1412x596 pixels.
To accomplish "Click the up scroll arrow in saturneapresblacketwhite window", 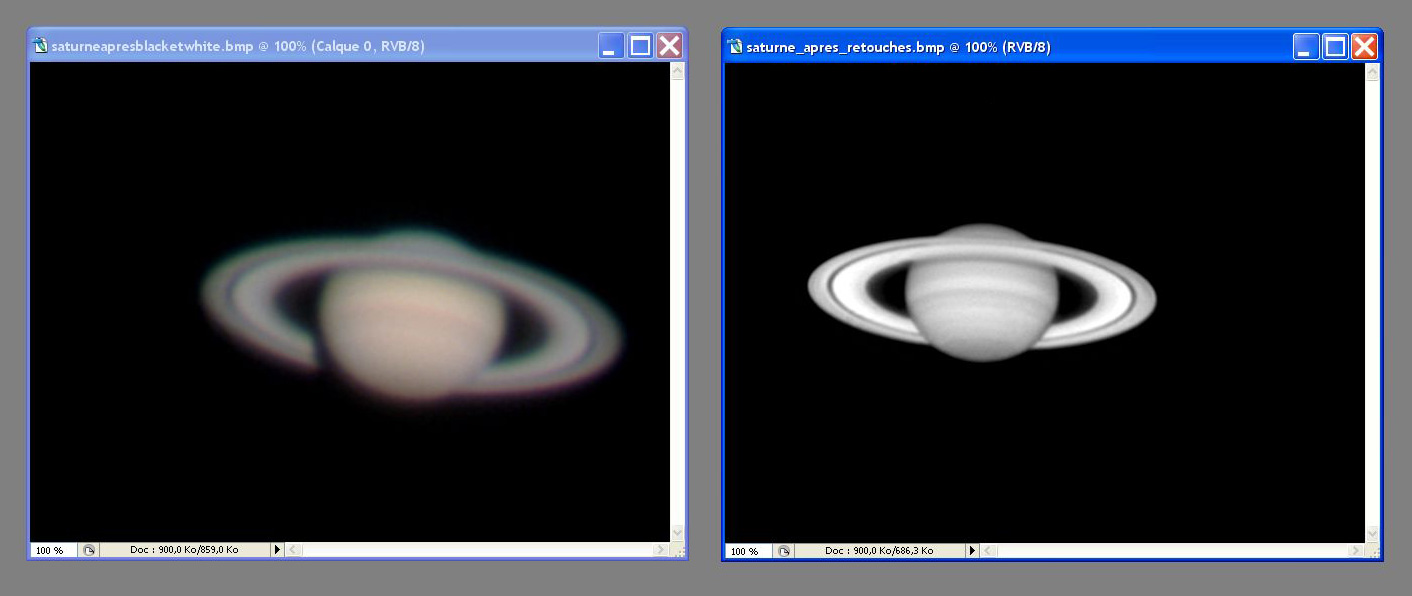I will tap(677, 71).
